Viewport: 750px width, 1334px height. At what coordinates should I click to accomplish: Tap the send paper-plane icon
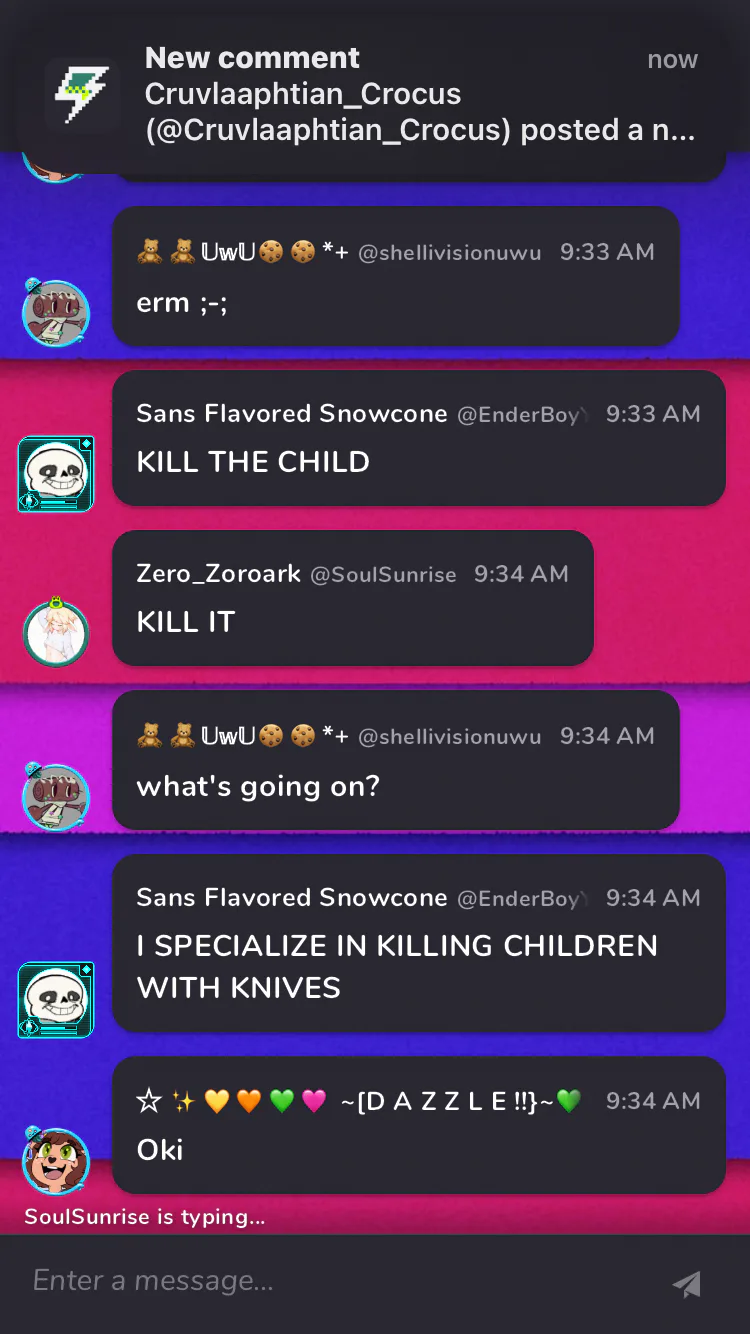687,1284
